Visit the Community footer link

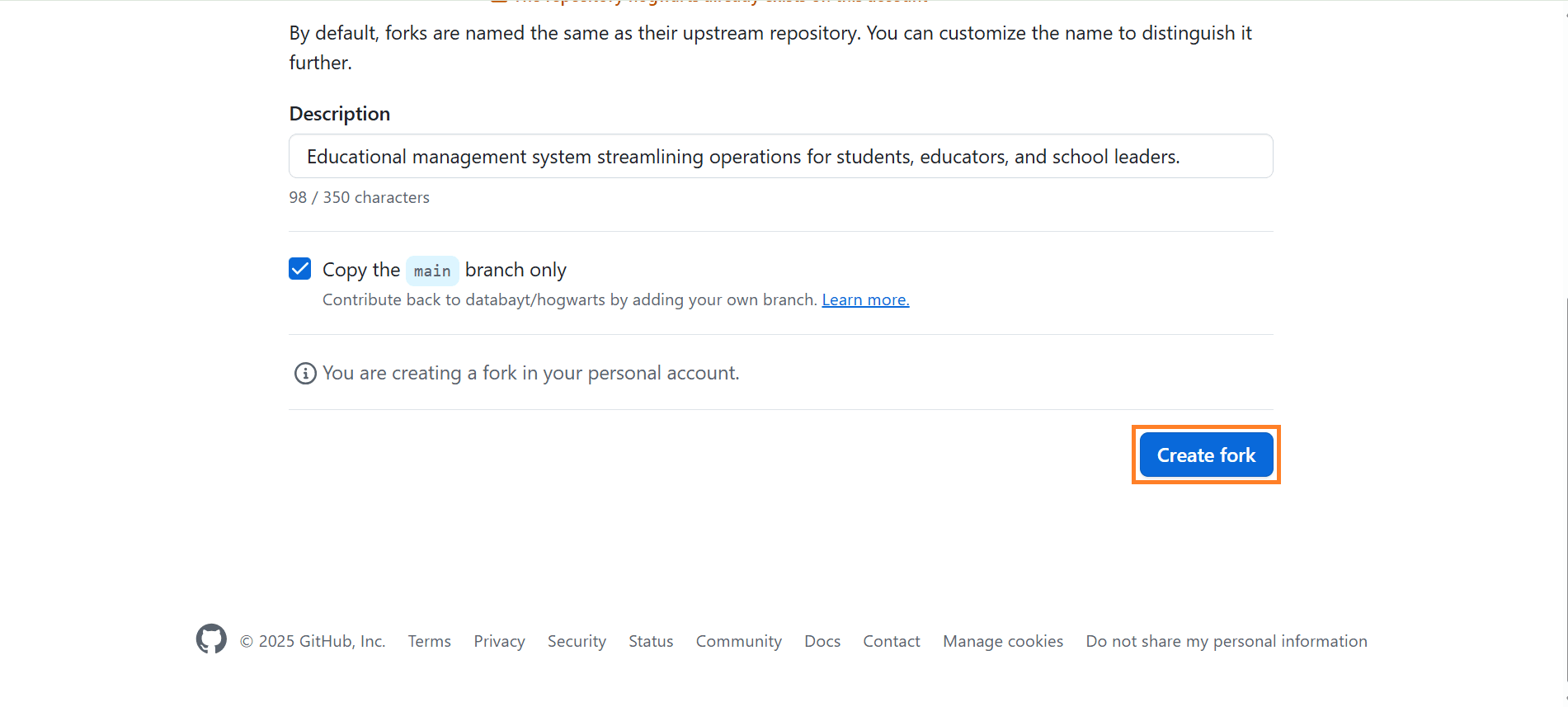[x=738, y=640]
